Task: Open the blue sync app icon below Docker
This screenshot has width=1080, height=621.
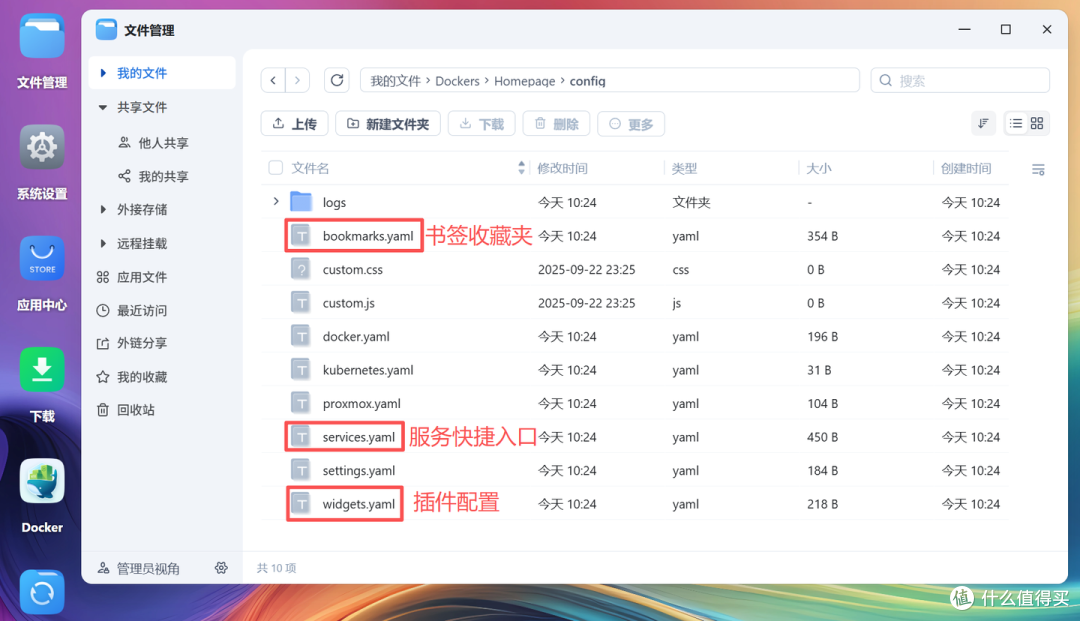Action: click(x=42, y=592)
